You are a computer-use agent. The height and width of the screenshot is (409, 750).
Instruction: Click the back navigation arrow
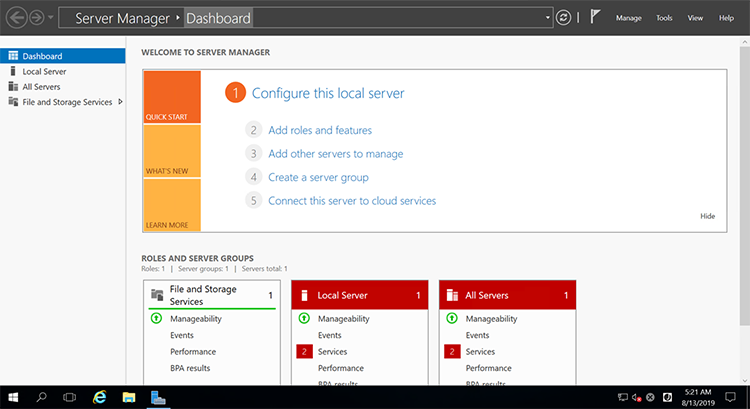16,18
